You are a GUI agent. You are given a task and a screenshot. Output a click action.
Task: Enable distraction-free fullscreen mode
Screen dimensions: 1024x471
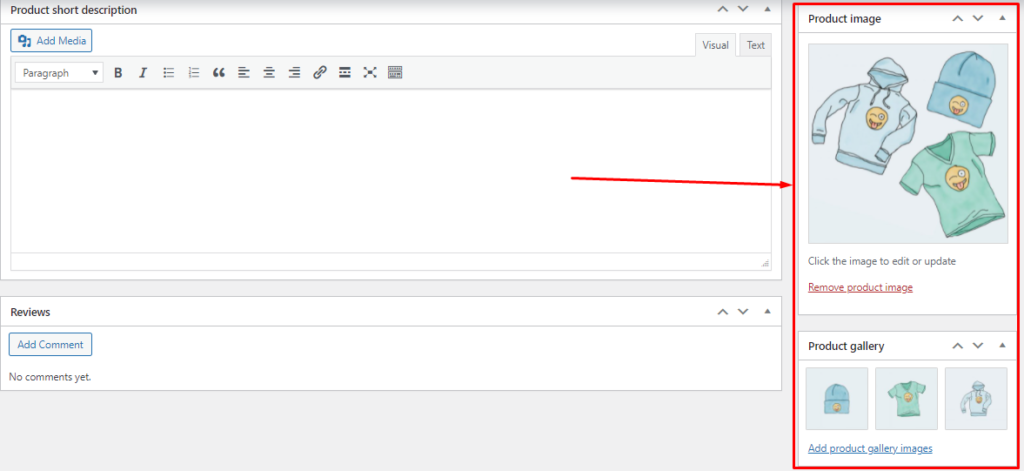click(x=370, y=73)
